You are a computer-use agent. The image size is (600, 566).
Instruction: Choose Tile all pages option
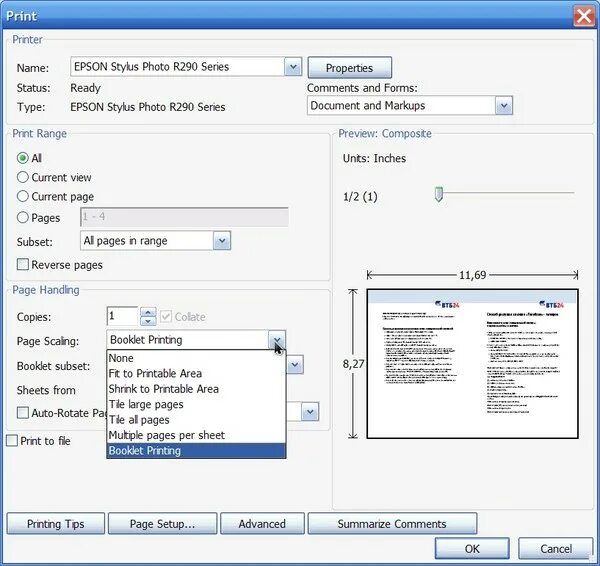[196, 420]
